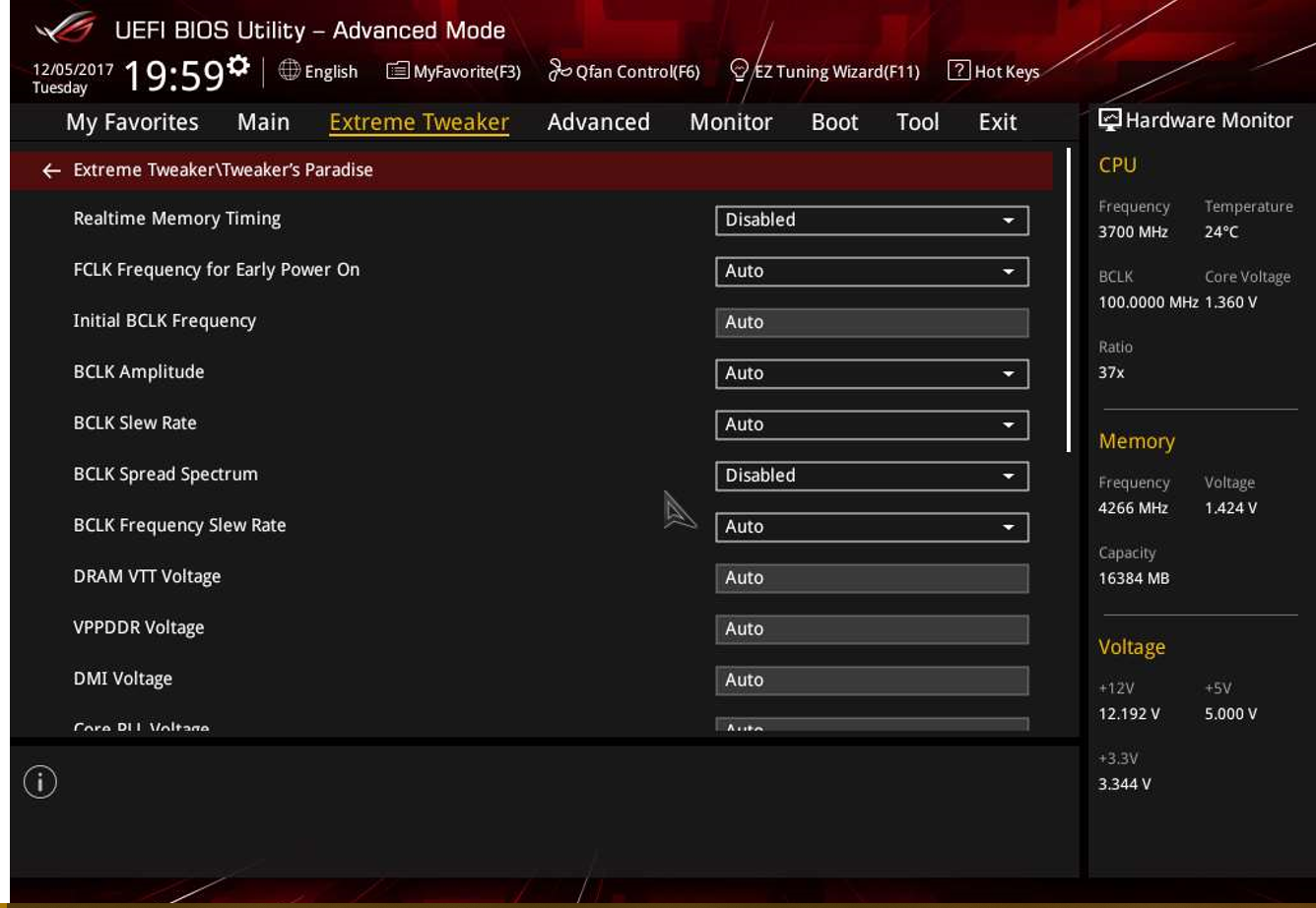Click the 24°C CPU temperature value
Image resolution: width=1316 pixels, height=908 pixels.
coord(1221,232)
